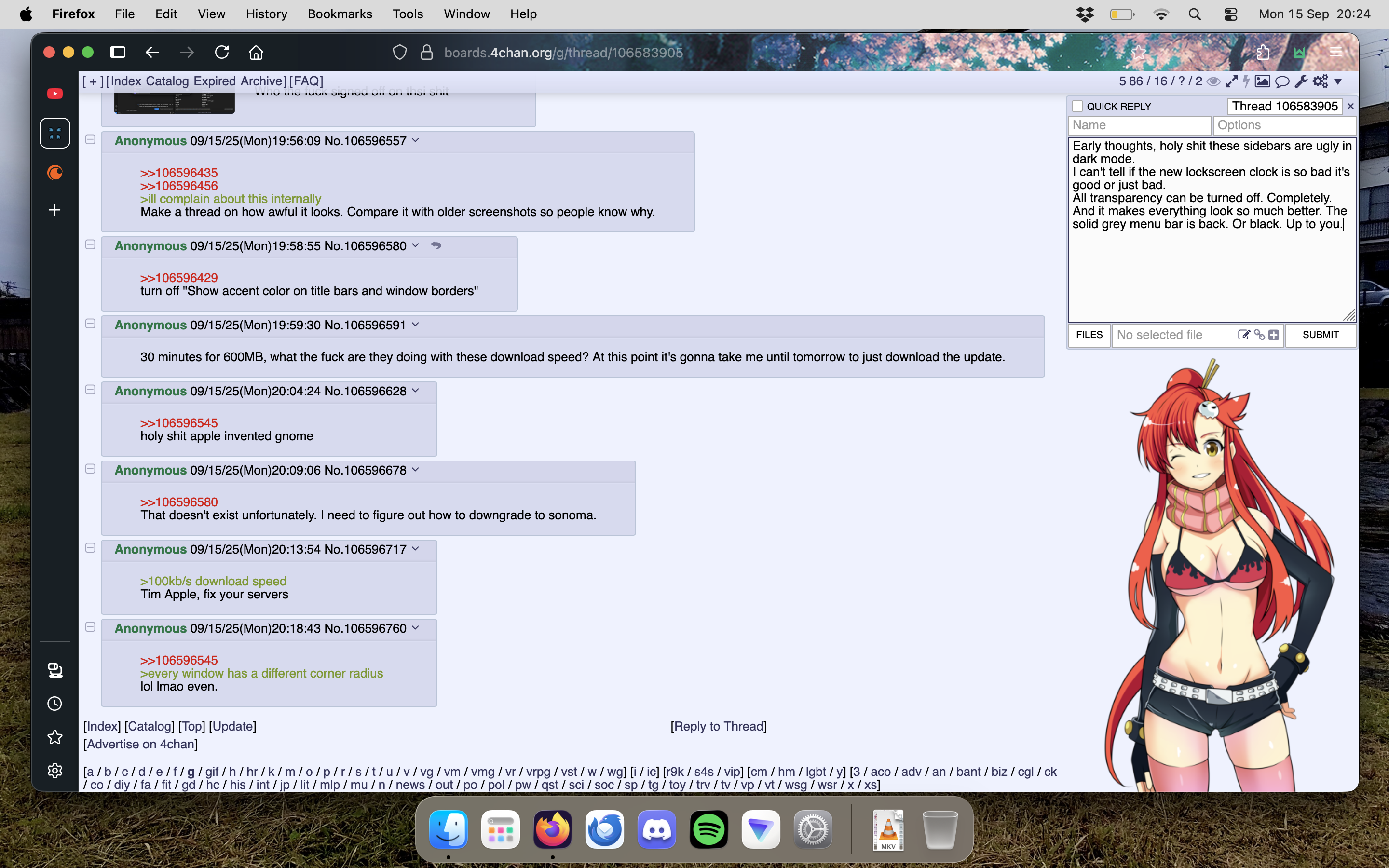Click the YouTube icon in sidebar
The height and width of the screenshot is (868, 1389).
click(55, 94)
